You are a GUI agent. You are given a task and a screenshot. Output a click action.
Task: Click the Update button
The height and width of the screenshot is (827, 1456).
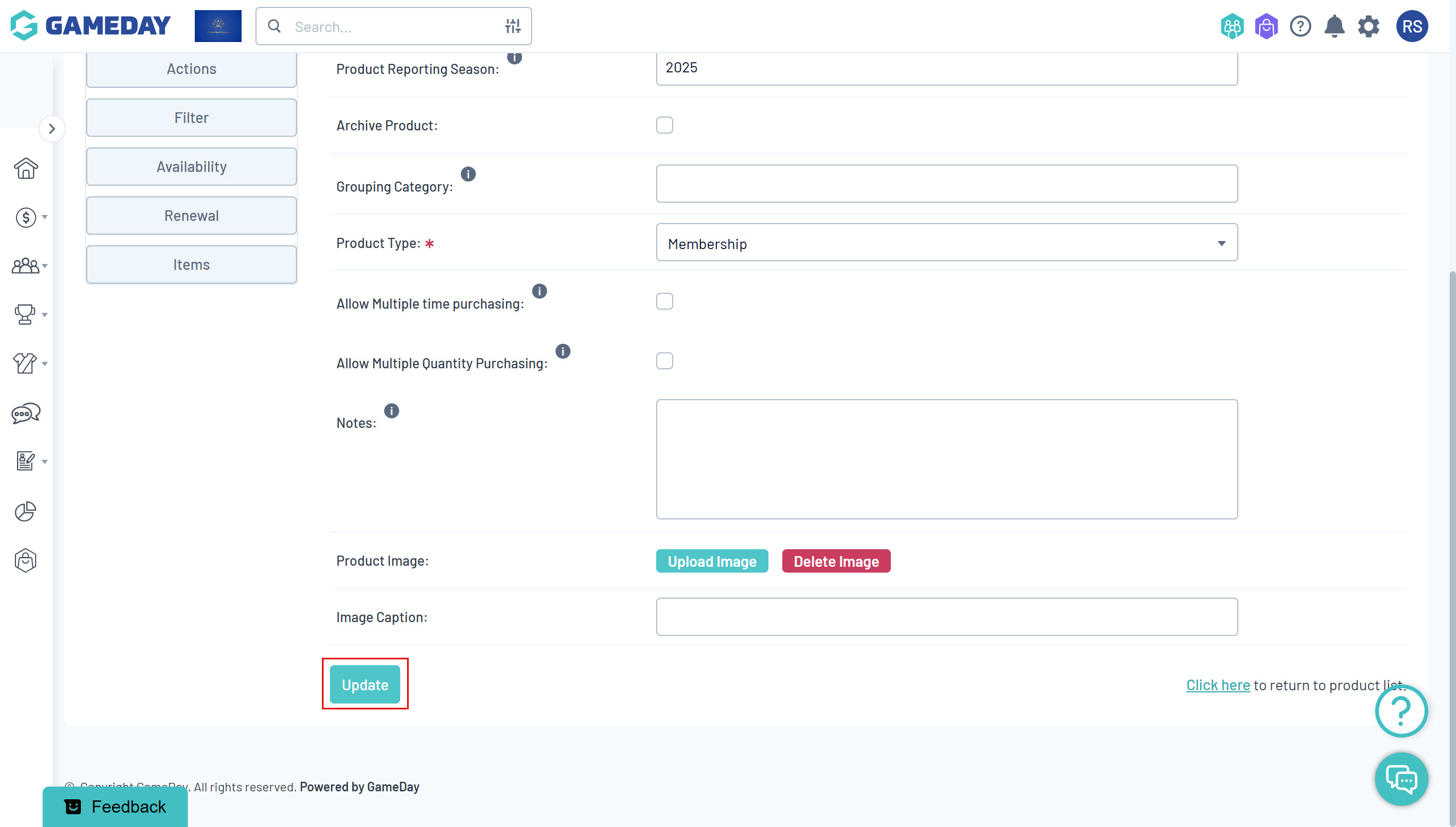pyautogui.click(x=365, y=684)
